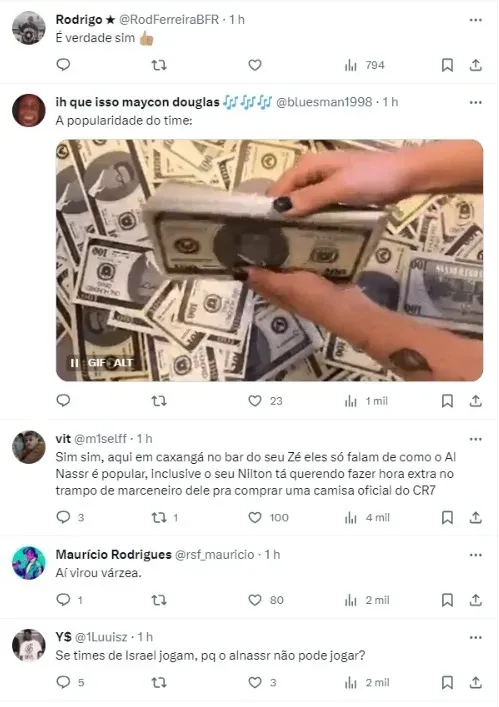This screenshot has height=707, width=499.
Task: Pause the money GIF
Action: coord(74,363)
